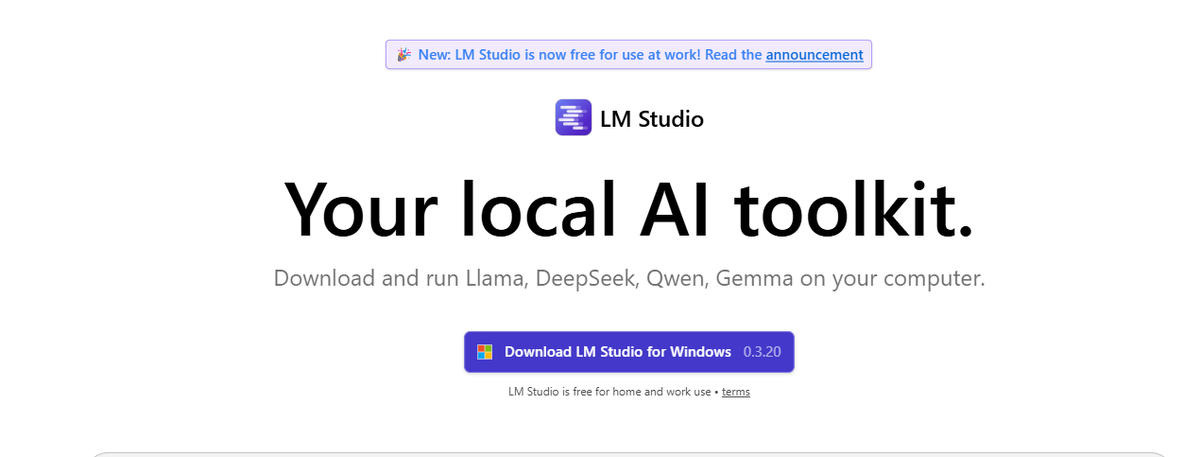Open the announcement link in banner
This screenshot has height=457, width=1200.
click(x=814, y=55)
